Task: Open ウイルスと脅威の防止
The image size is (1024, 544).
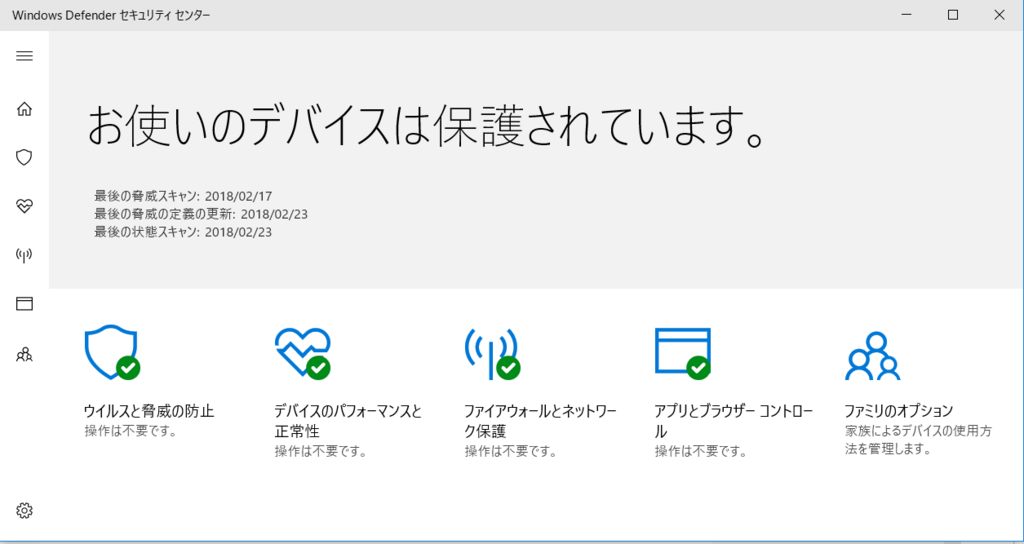Action: (x=149, y=411)
